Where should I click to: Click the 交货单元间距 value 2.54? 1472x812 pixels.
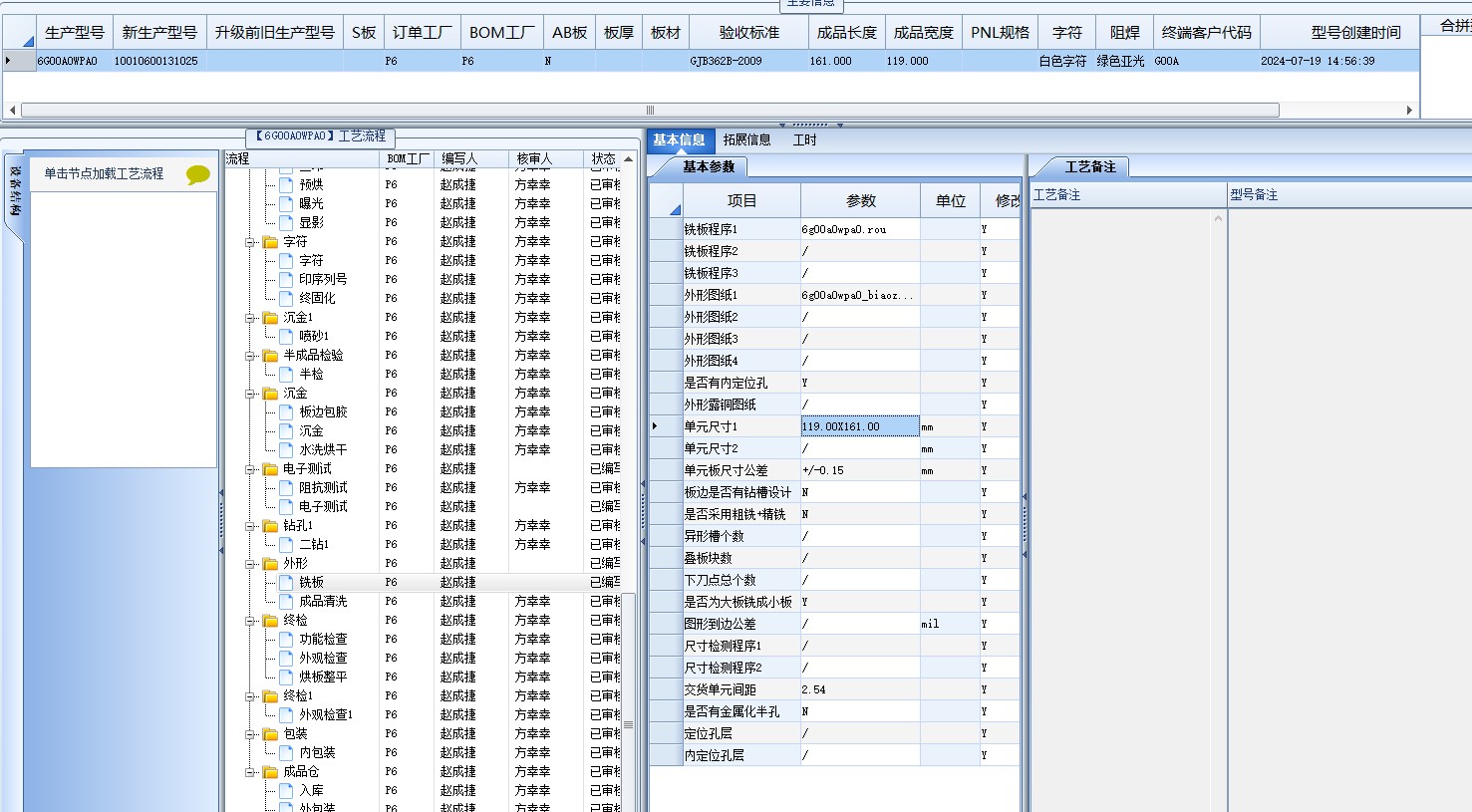click(x=860, y=689)
